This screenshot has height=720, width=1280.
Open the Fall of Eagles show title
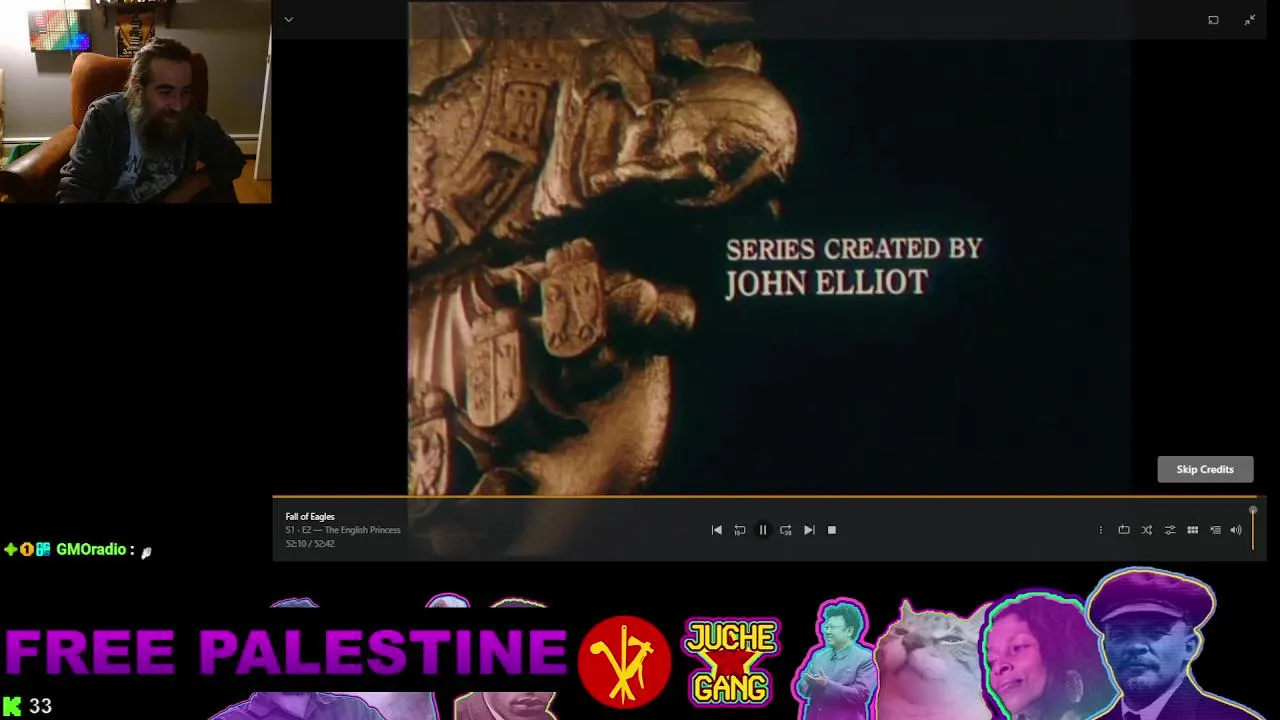pos(310,517)
